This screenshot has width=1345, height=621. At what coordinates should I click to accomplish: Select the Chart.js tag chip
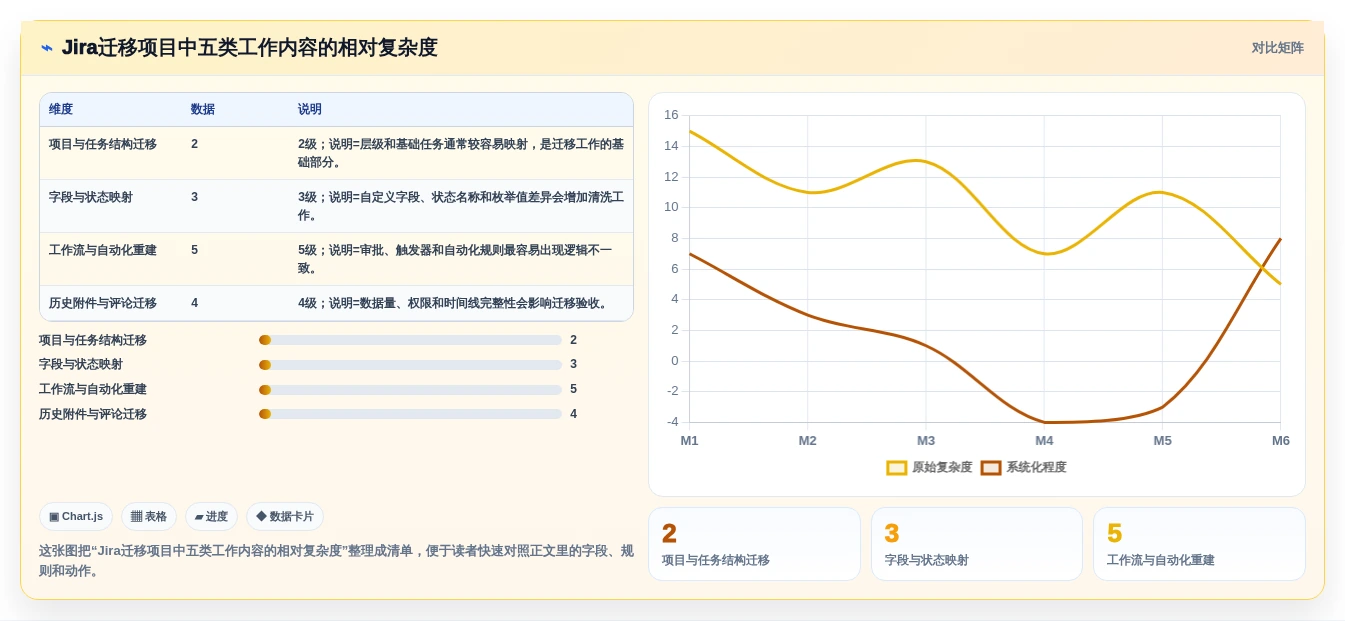click(x=76, y=516)
